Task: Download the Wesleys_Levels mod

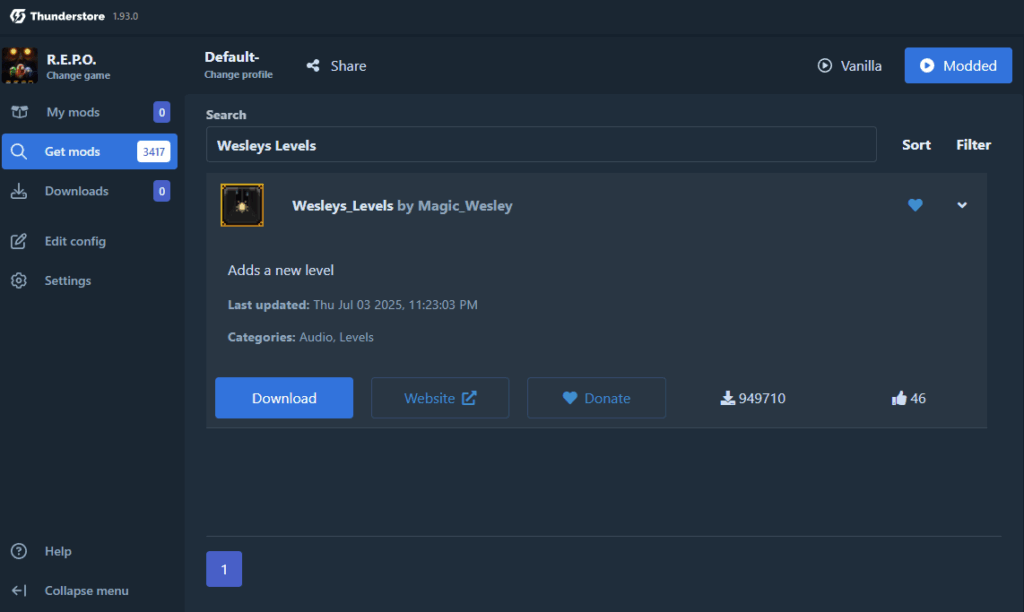Action: pos(284,398)
